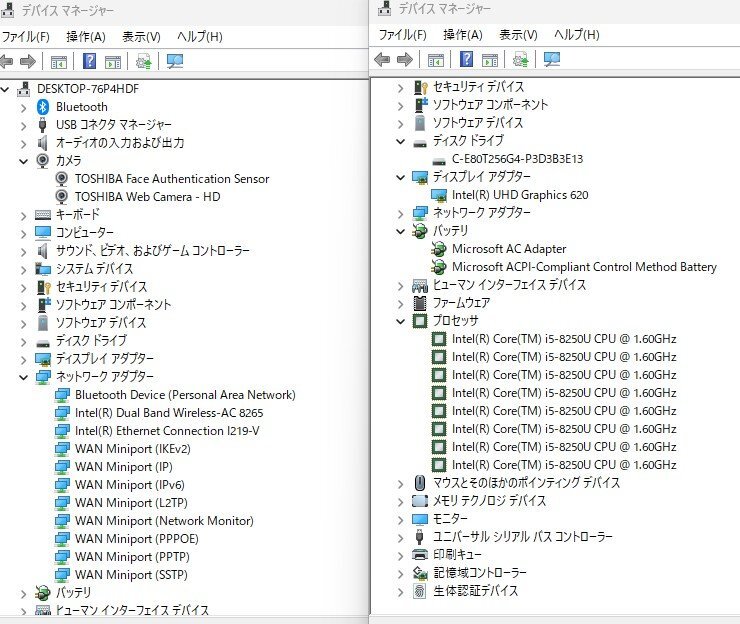Open 操作(A) menu in left window
Viewport: 740px width, 624px height.
point(86,37)
